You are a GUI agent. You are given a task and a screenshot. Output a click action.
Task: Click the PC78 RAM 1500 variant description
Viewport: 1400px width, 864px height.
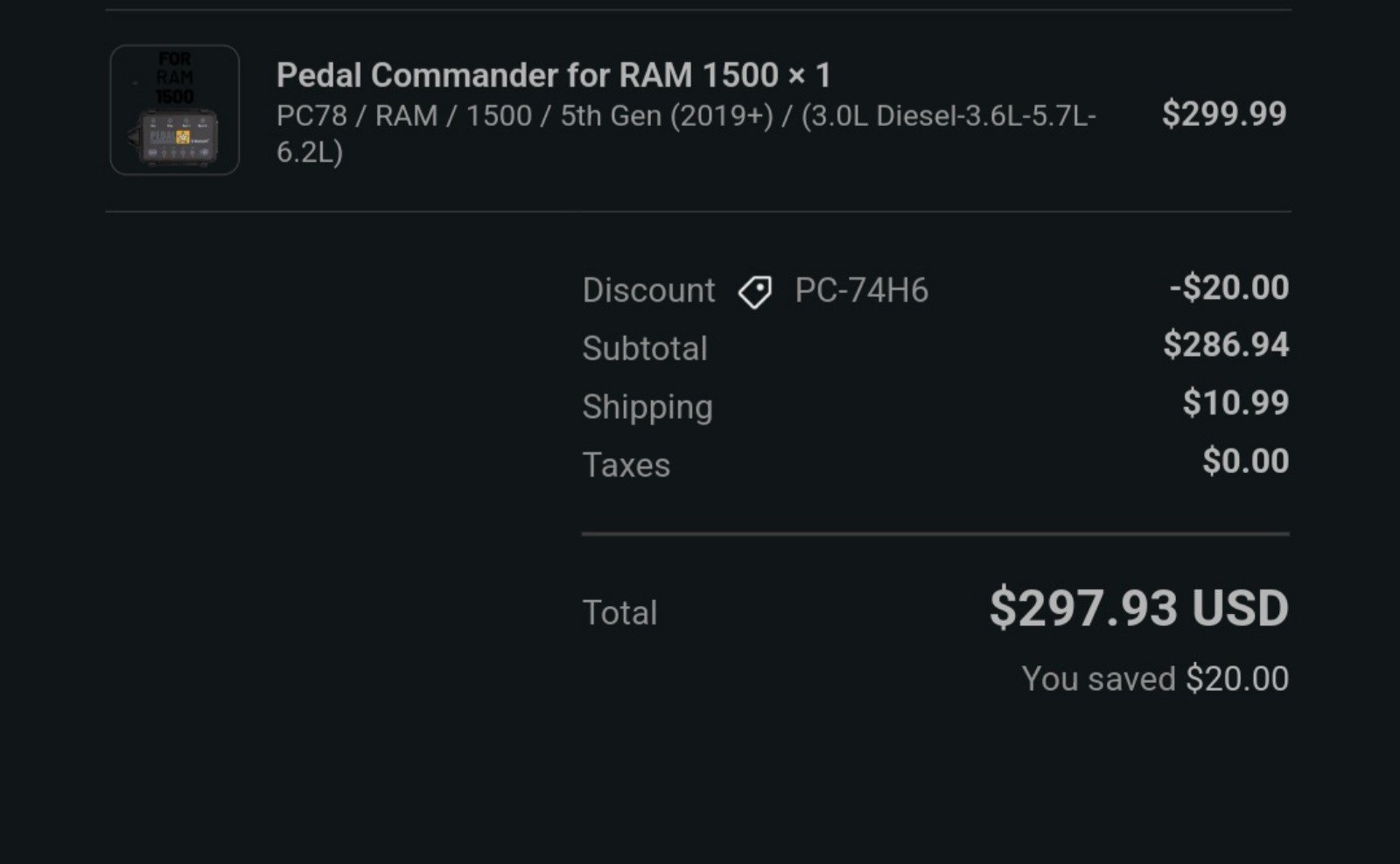click(686, 134)
